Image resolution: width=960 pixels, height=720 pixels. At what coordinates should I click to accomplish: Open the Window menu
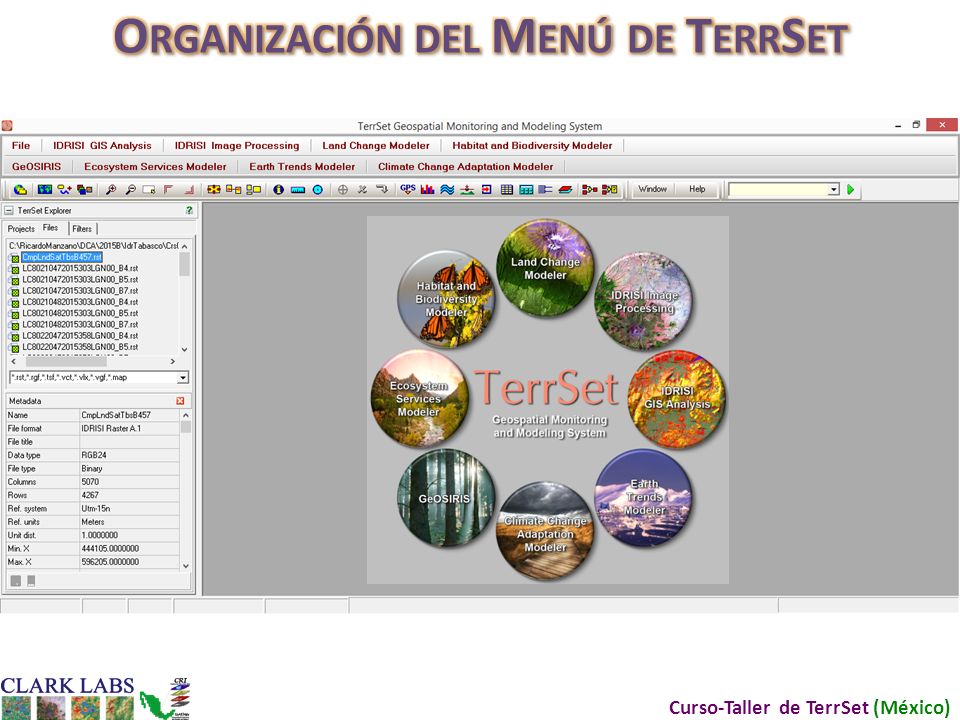pyautogui.click(x=653, y=189)
